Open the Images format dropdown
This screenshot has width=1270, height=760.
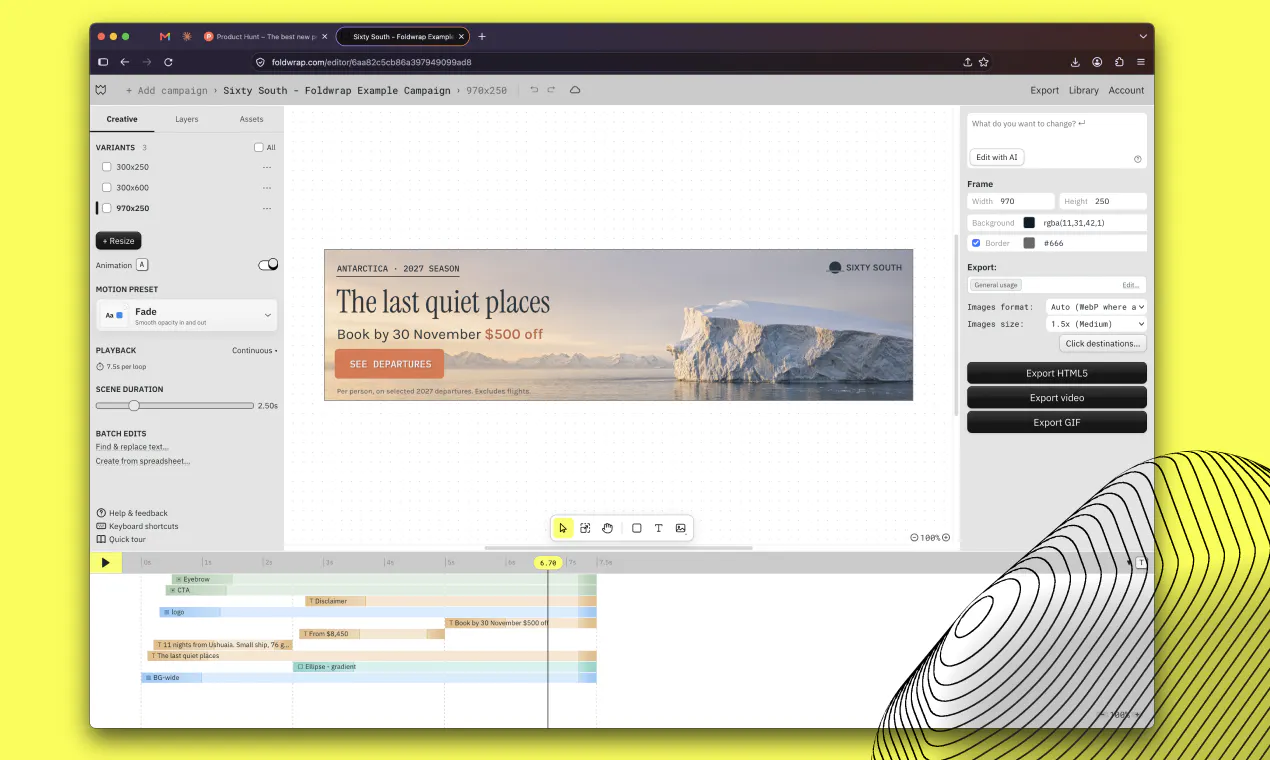click(x=1096, y=307)
